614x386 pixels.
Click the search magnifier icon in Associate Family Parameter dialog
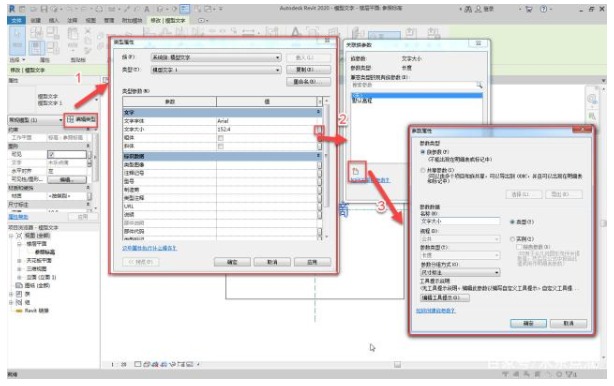click(x=479, y=85)
